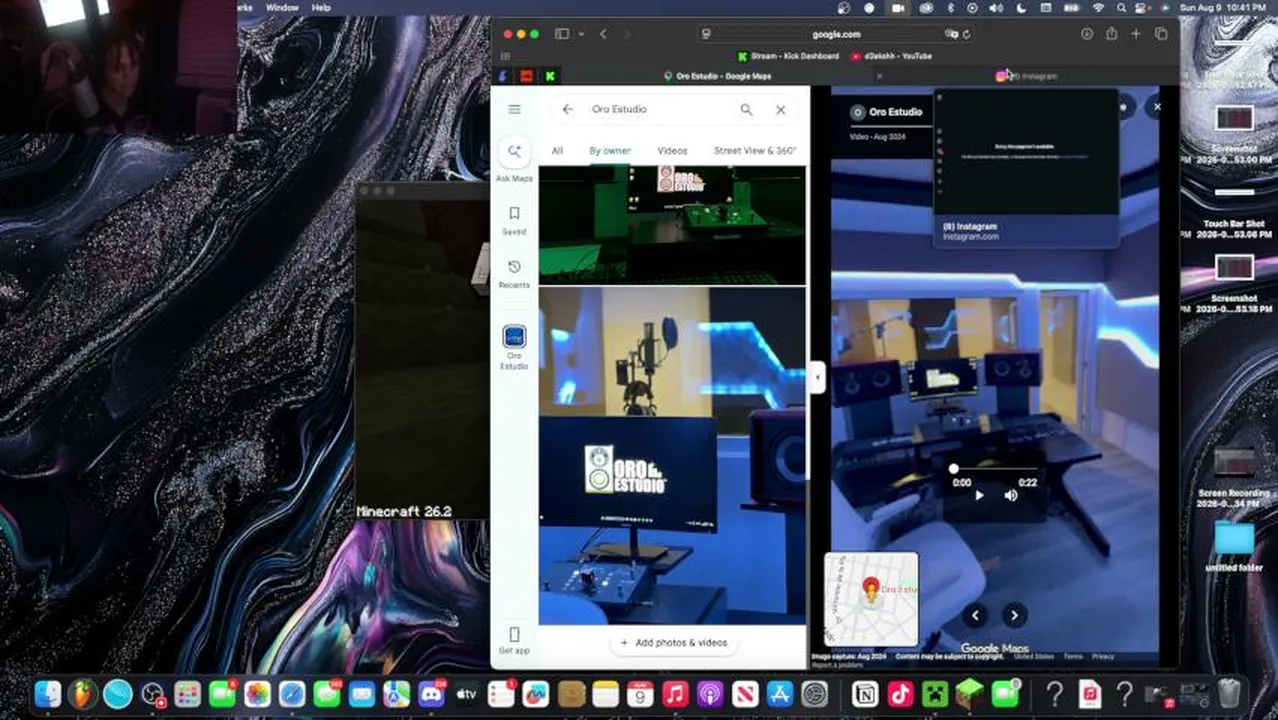The image size is (1278, 720).
Task: Open Discord from the Dock
Action: point(432,693)
